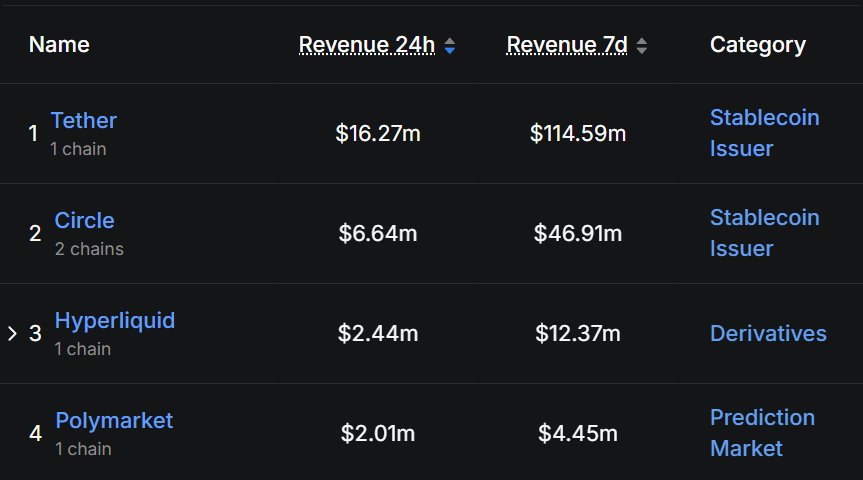Screen dimensions: 863x480
Task: Click the Name column header
Action: coord(59,45)
